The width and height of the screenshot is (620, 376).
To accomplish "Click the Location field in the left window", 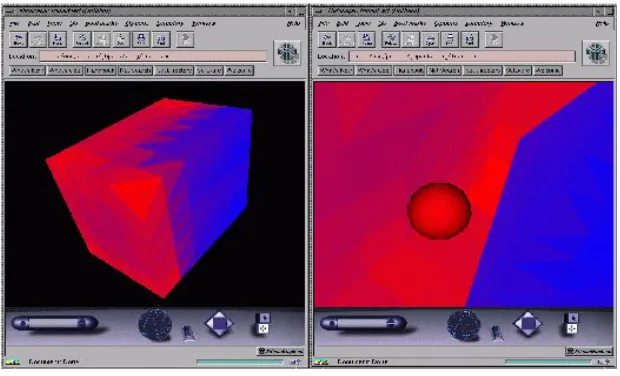I will tap(153, 57).
